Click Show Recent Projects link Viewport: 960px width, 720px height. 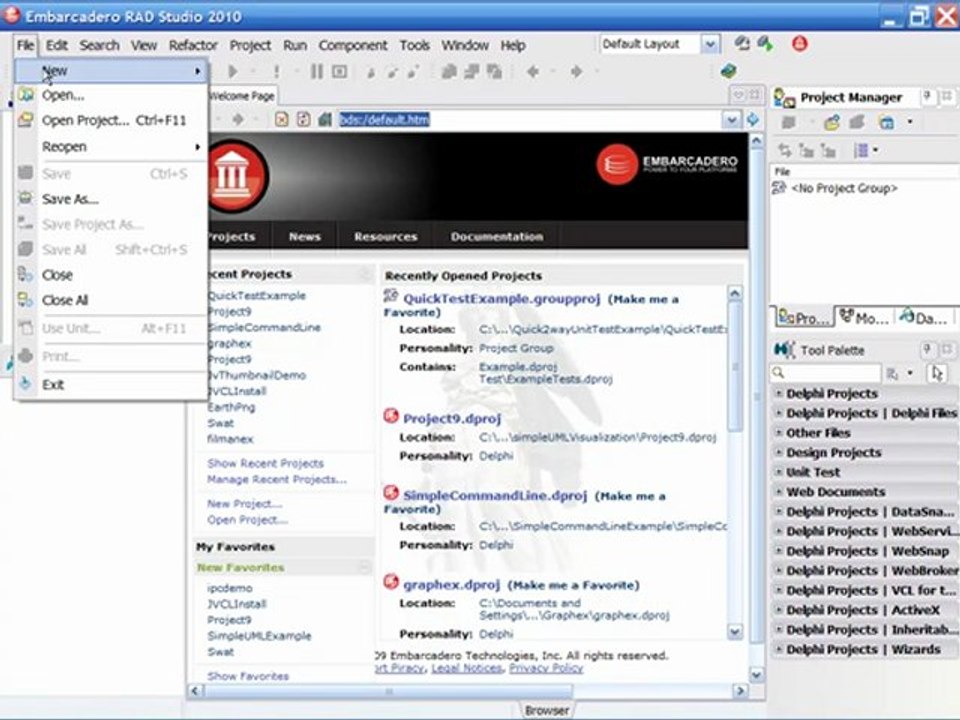[265, 463]
